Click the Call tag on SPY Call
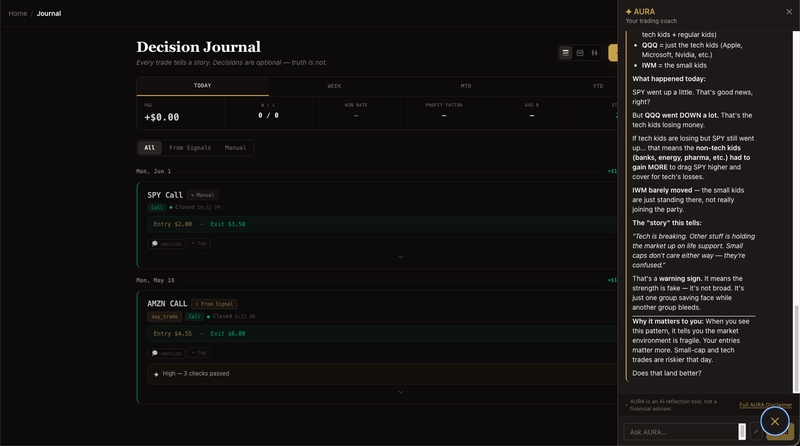 click(x=157, y=207)
